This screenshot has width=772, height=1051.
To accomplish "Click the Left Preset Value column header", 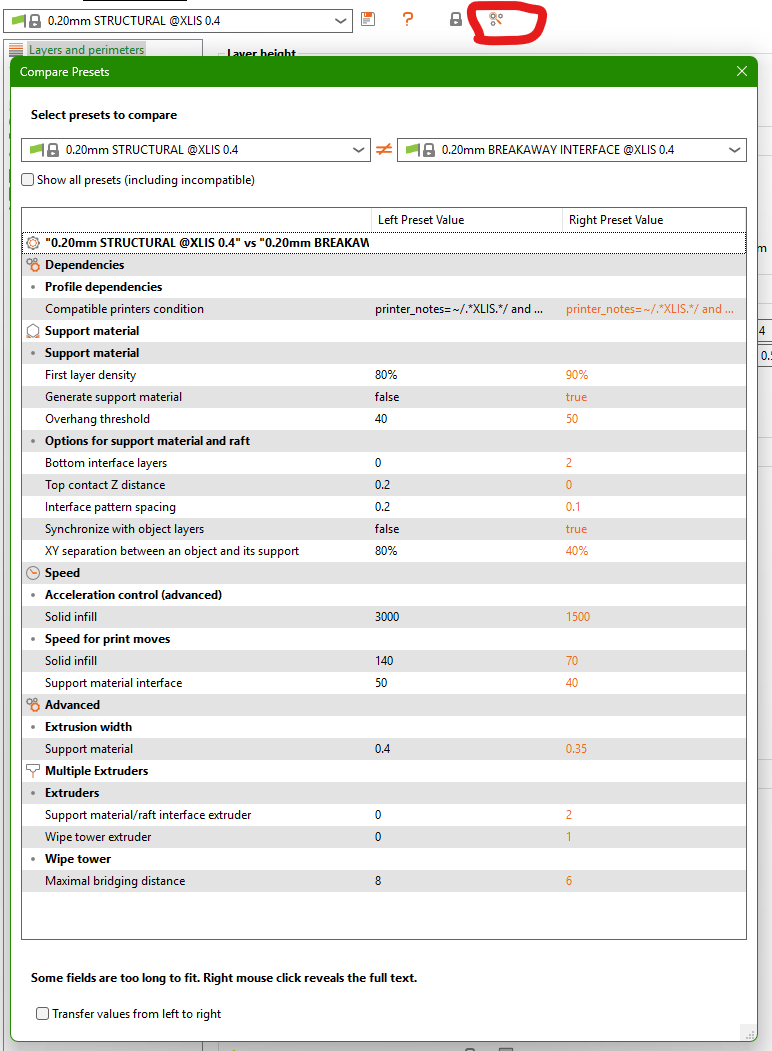I will (466, 220).
